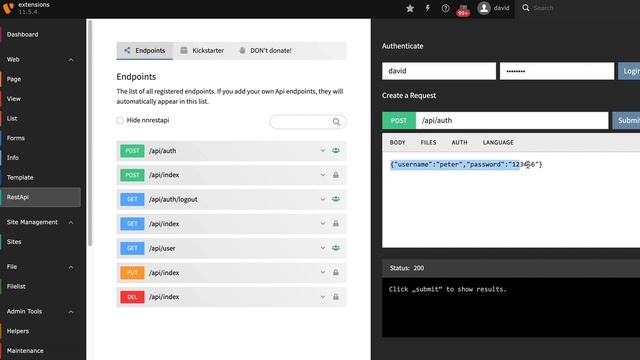Open the Dashboard module
The width and height of the screenshot is (640, 360).
click(x=40, y=35)
